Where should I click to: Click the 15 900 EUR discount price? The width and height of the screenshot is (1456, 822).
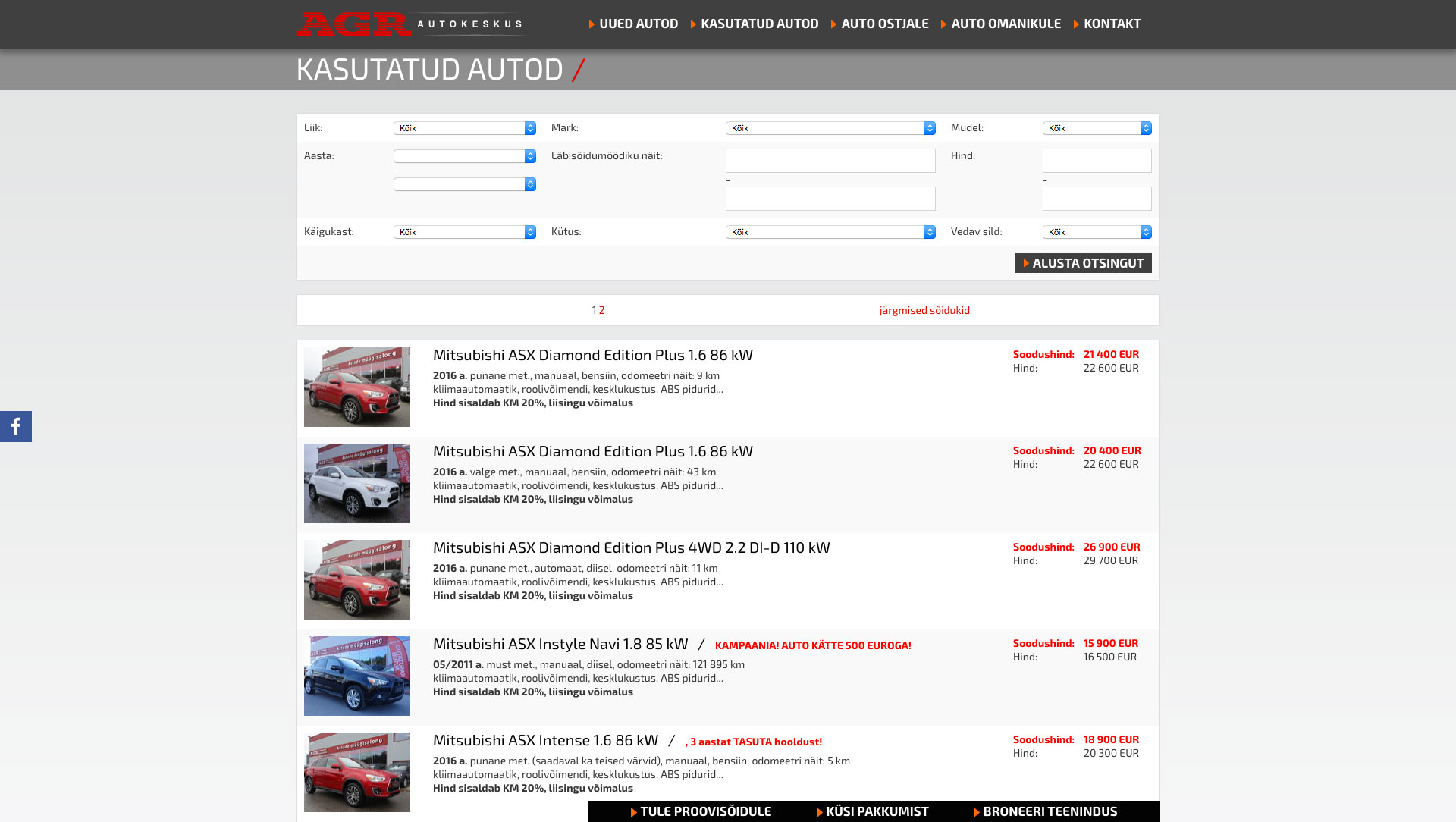pyautogui.click(x=1110, y=643)
